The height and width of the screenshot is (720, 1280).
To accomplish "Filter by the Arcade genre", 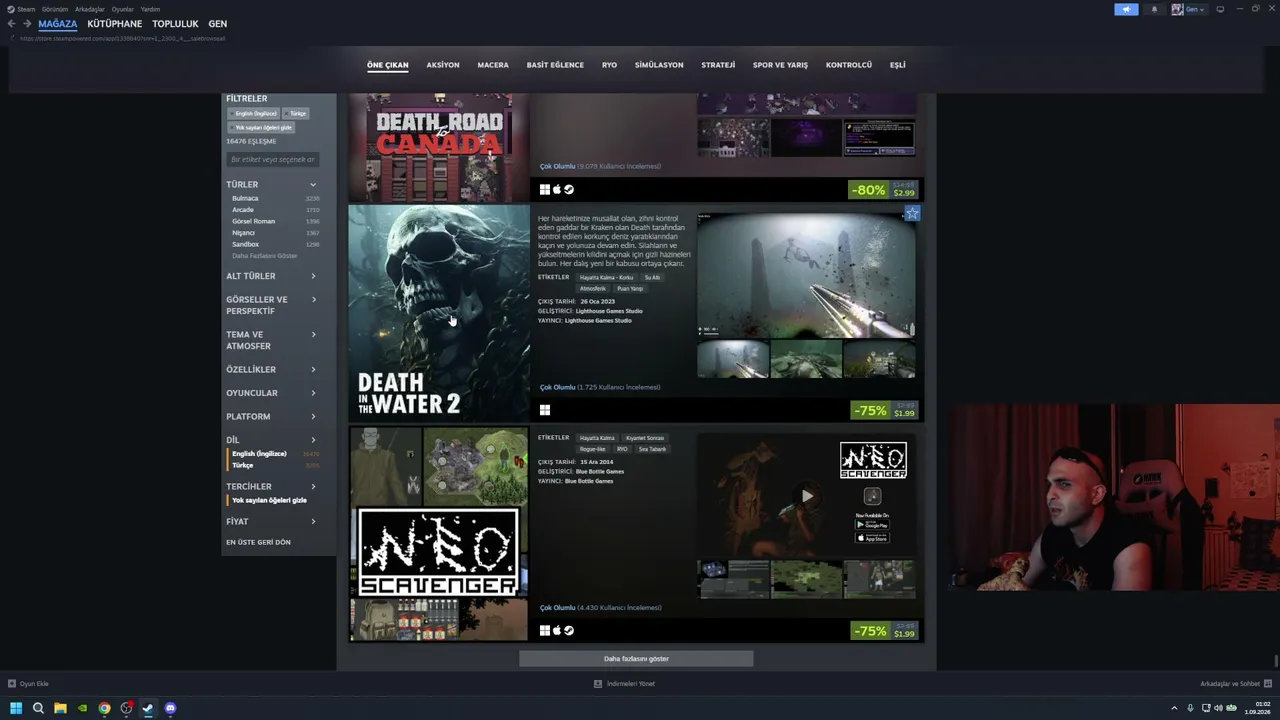I will click(x=243, y=210).
